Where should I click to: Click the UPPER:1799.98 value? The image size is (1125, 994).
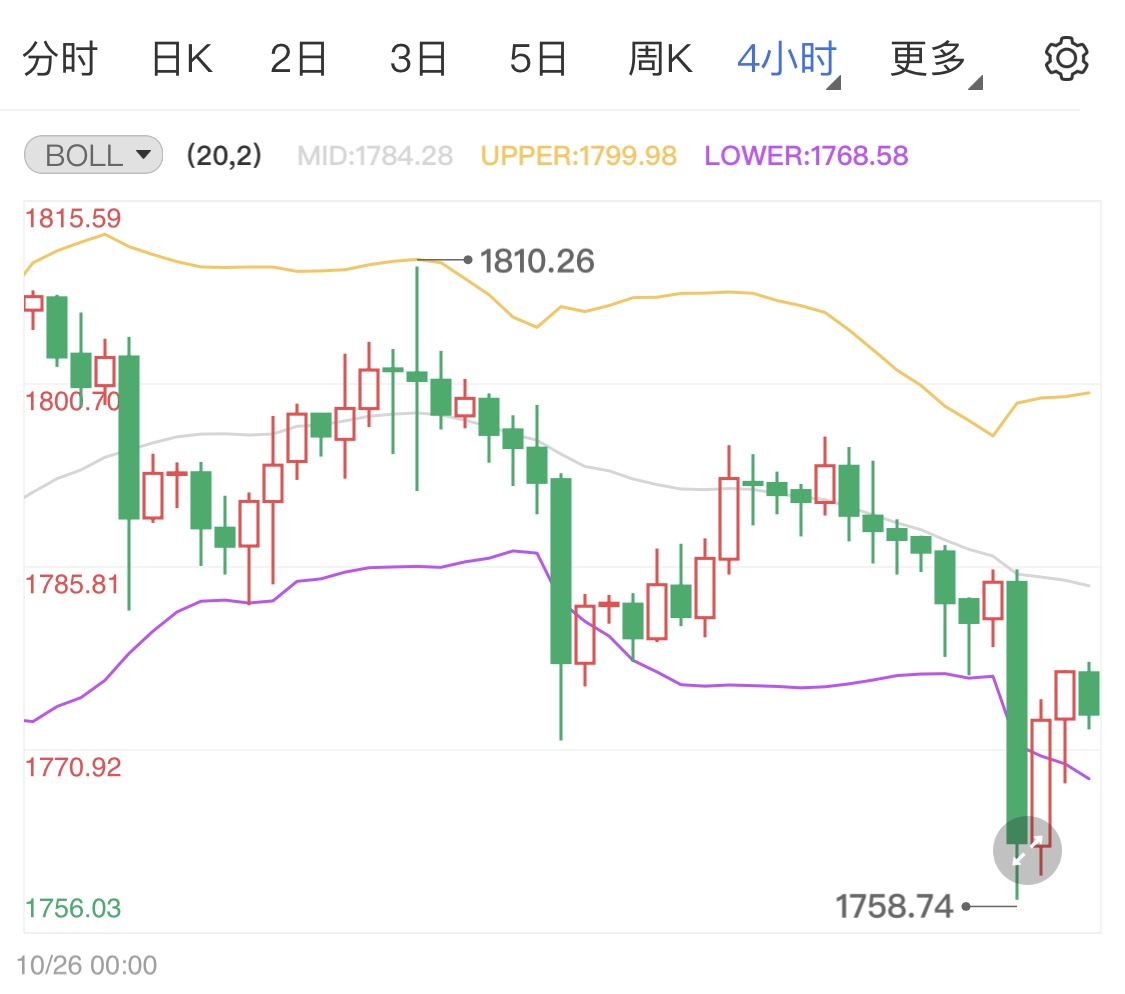click(579, 155)
